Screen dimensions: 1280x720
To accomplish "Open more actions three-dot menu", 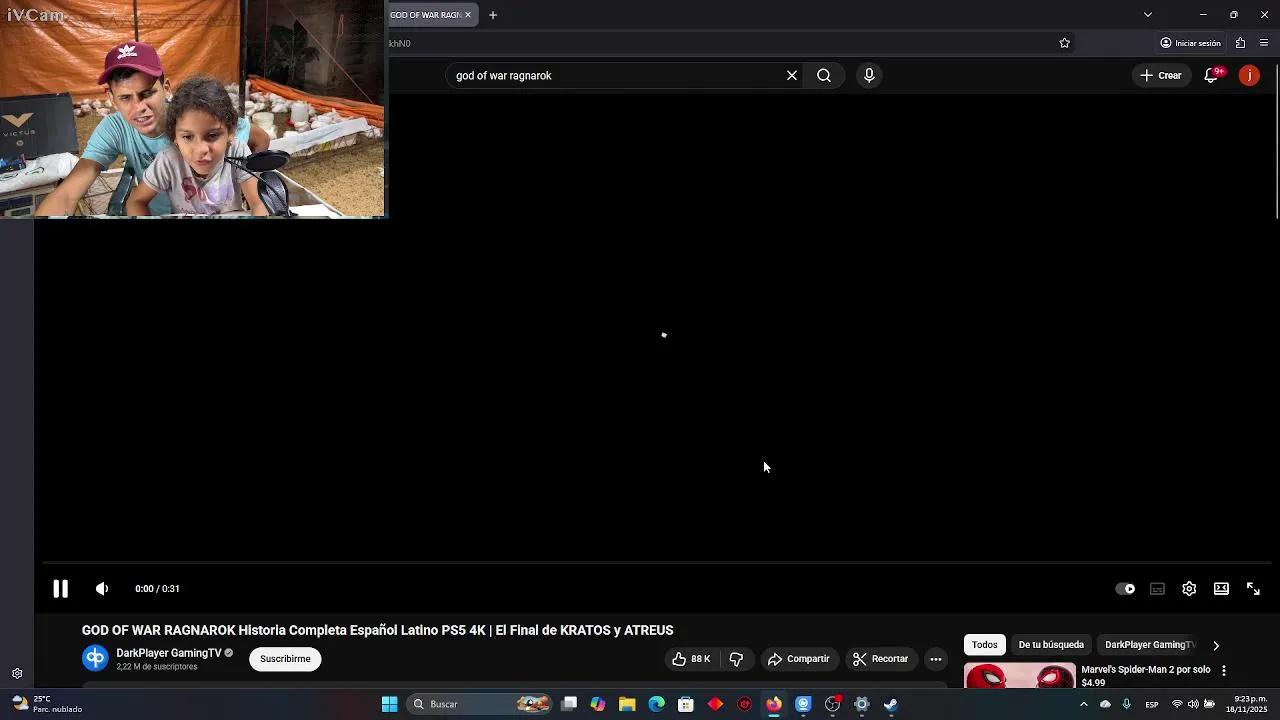I will coord(936,659).
